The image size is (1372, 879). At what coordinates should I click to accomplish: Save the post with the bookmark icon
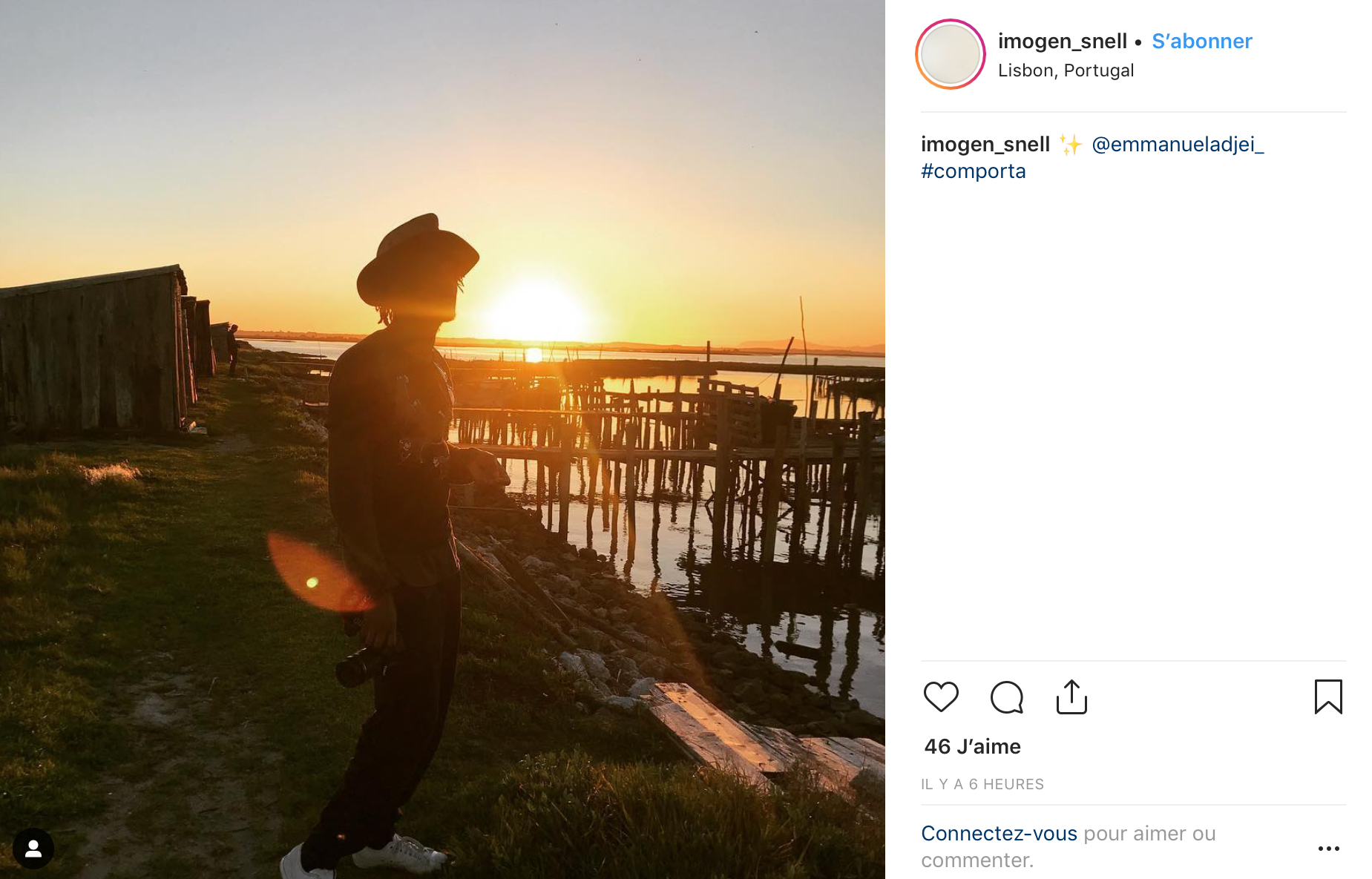coord(1328,697)
